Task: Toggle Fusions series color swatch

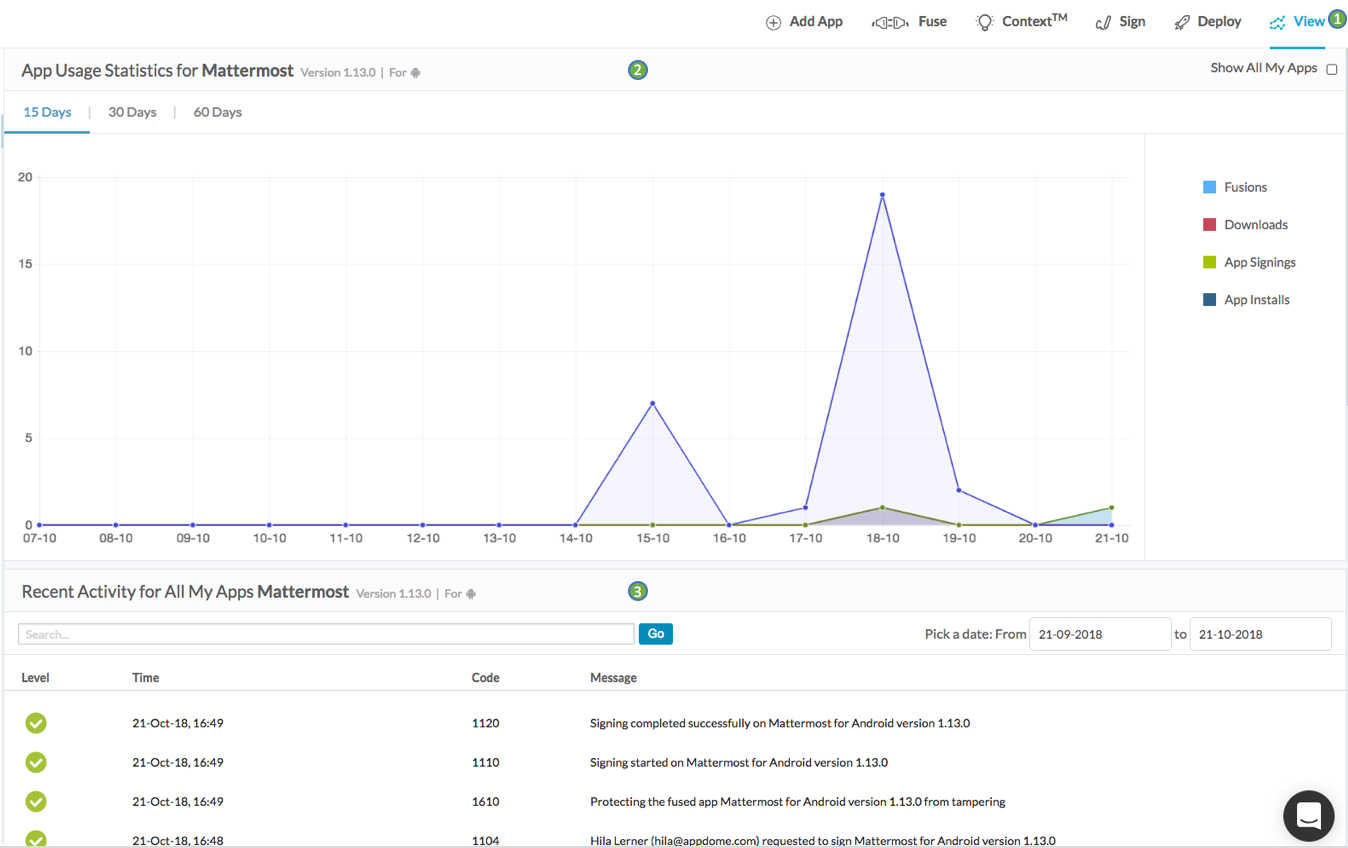Action: (1210, 187)
